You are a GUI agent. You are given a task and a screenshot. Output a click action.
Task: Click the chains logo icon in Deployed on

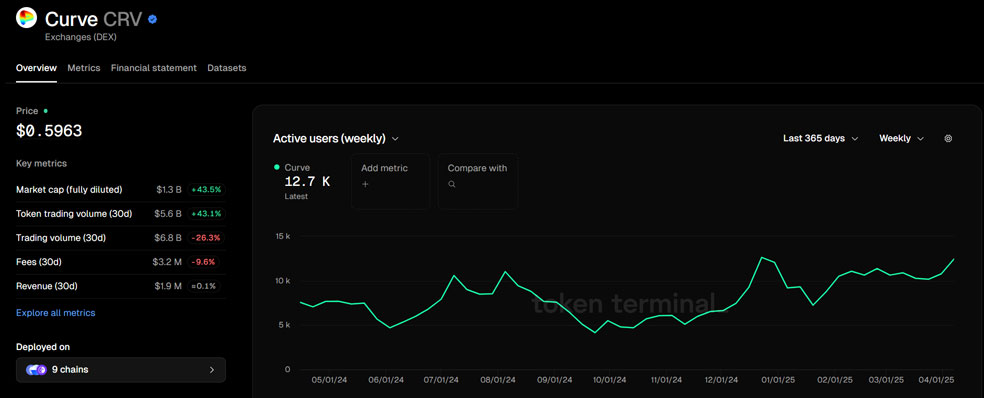(36, 370)
